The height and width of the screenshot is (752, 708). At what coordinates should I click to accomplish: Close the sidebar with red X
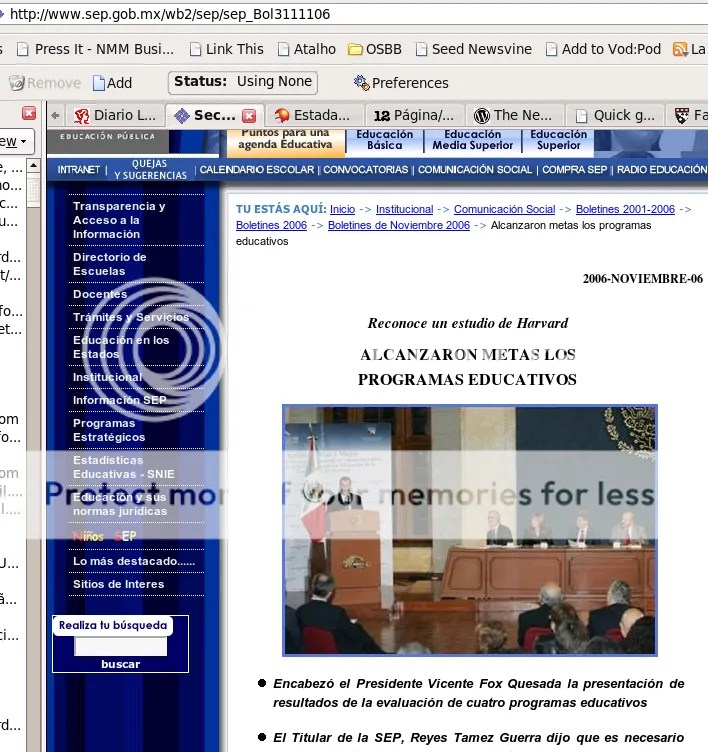click(29, 113)
